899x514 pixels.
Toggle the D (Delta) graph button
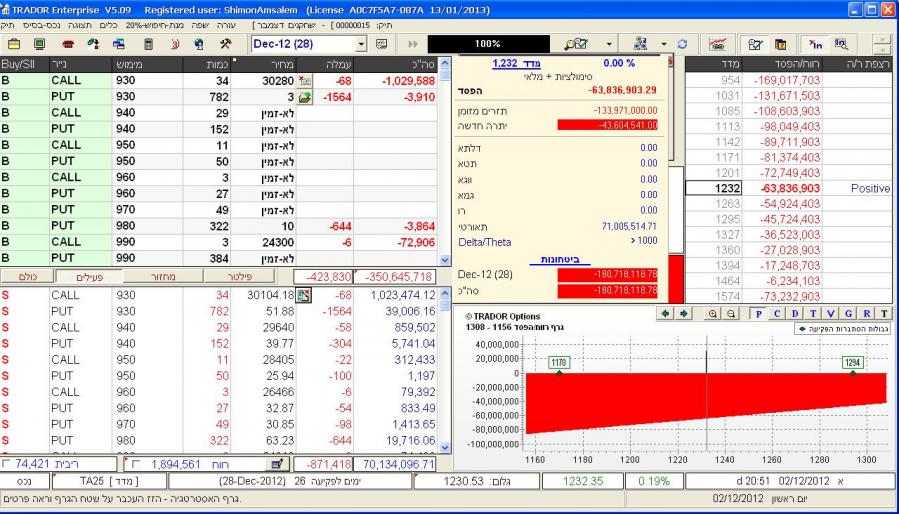click(797, 313)
